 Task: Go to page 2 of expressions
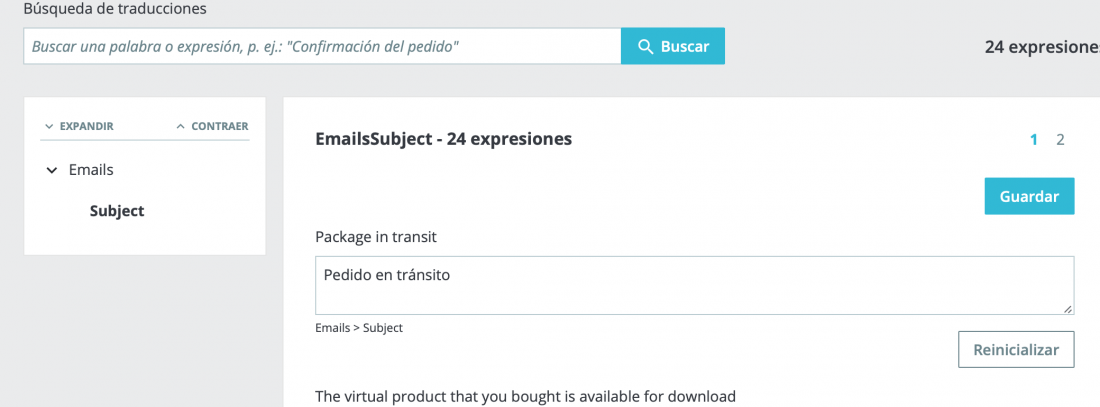click(x=1060, y=140)
